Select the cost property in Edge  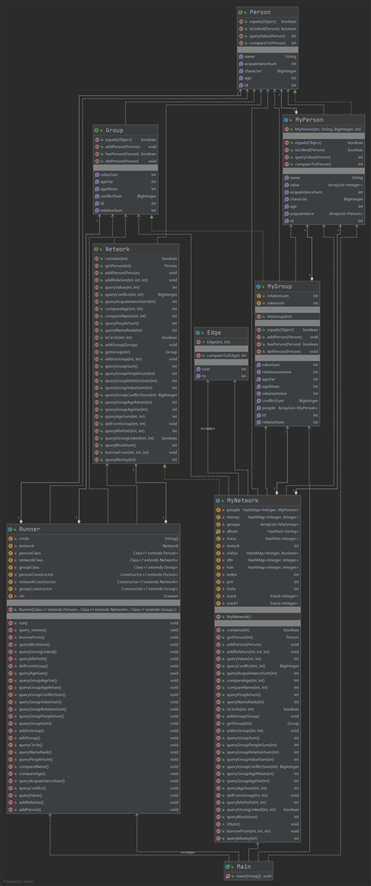(221, 369)
